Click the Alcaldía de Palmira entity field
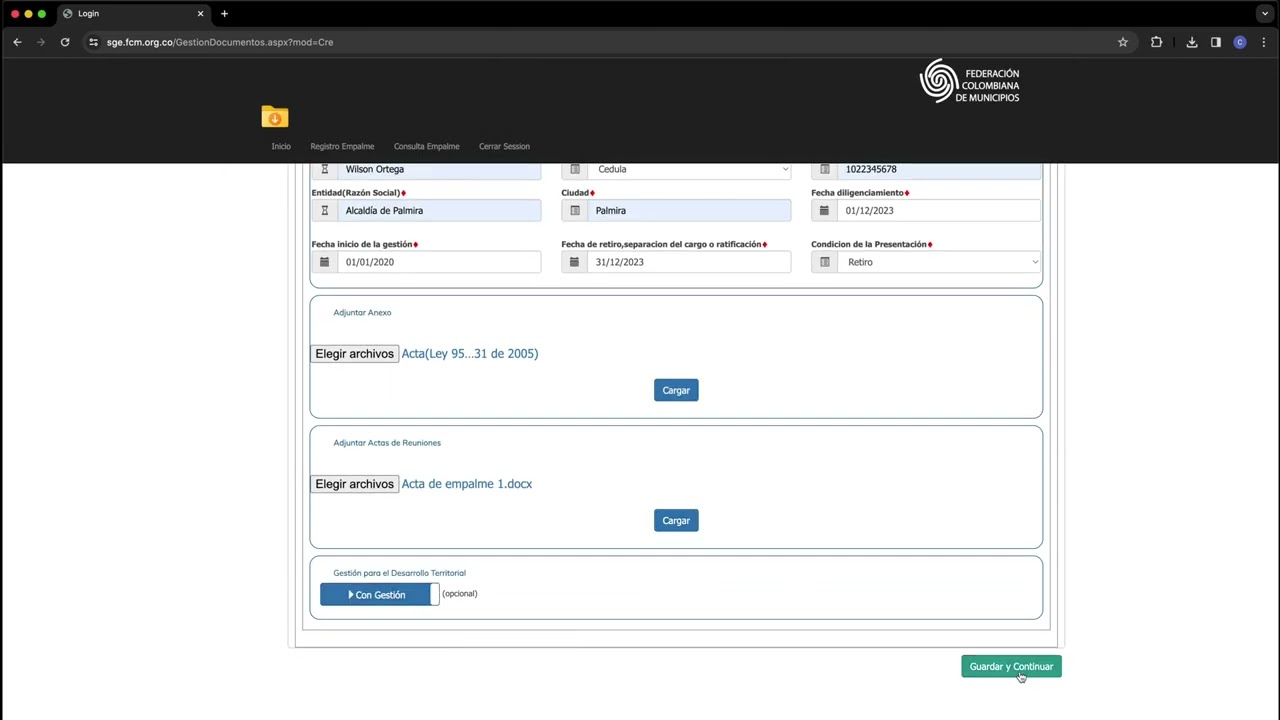Screen dimensions: 1280x720 click(x=439, y=210)
